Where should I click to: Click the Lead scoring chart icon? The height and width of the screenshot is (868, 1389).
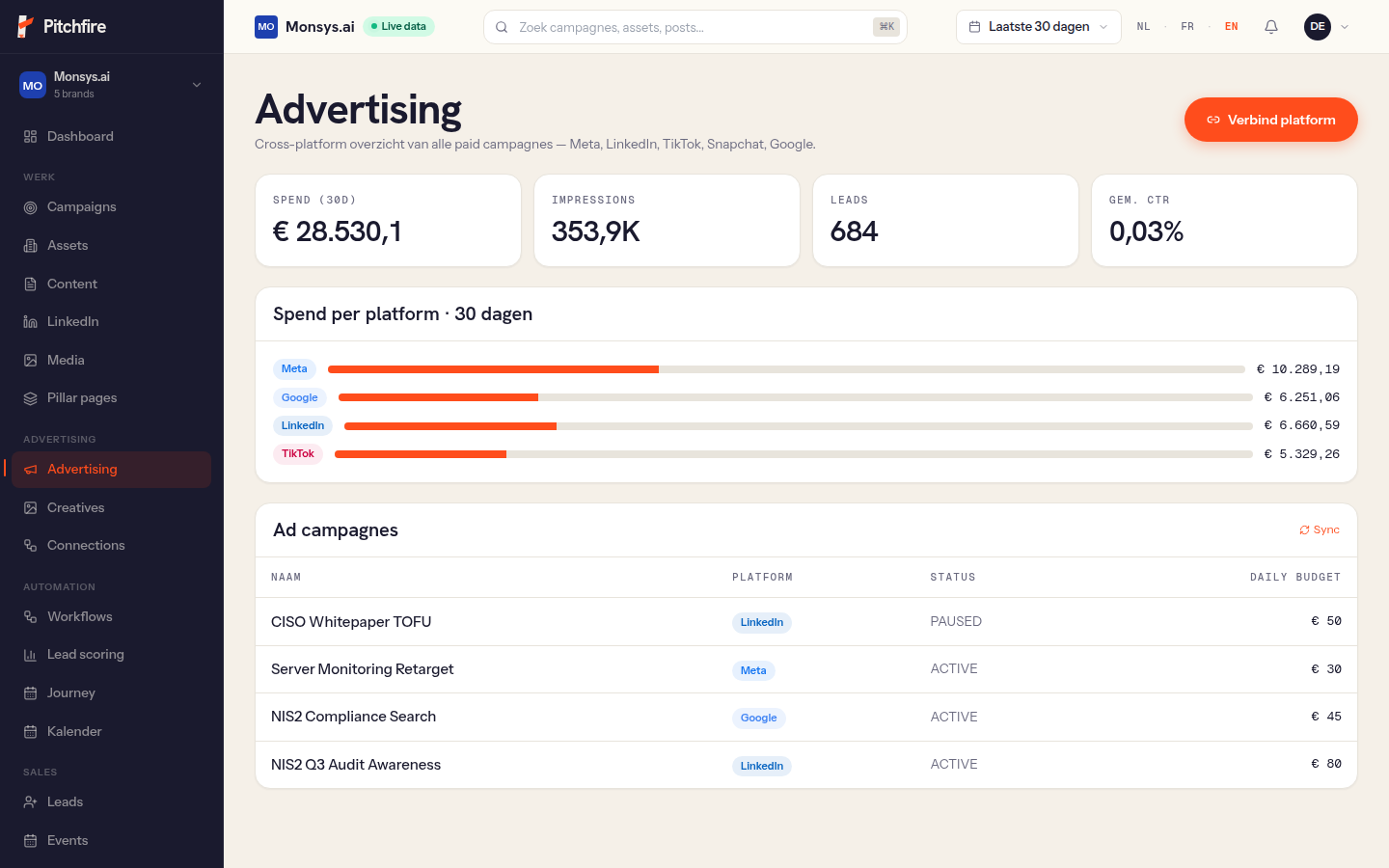[x=31, y=655]
